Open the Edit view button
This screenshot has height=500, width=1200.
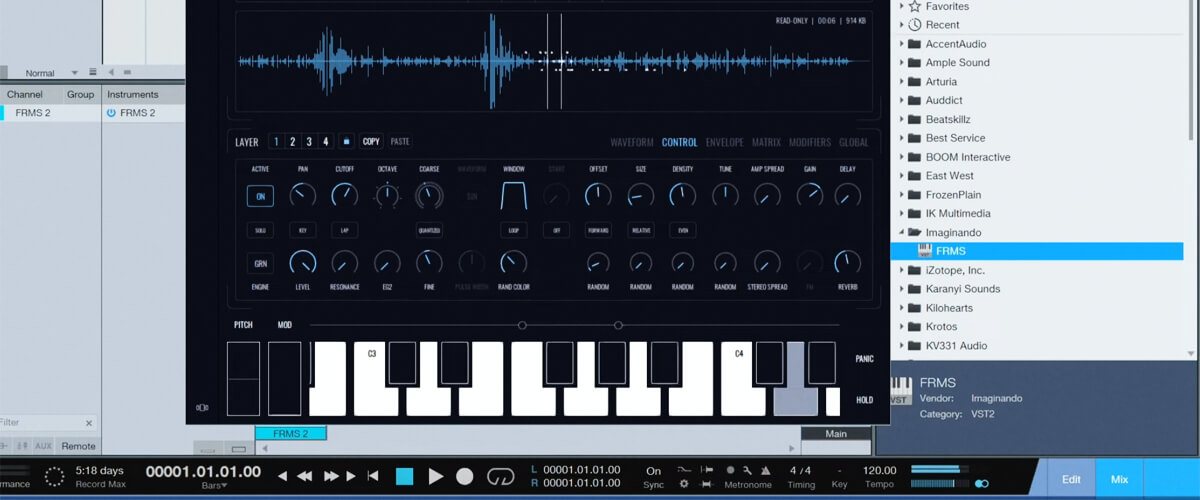coord(1071,479)
